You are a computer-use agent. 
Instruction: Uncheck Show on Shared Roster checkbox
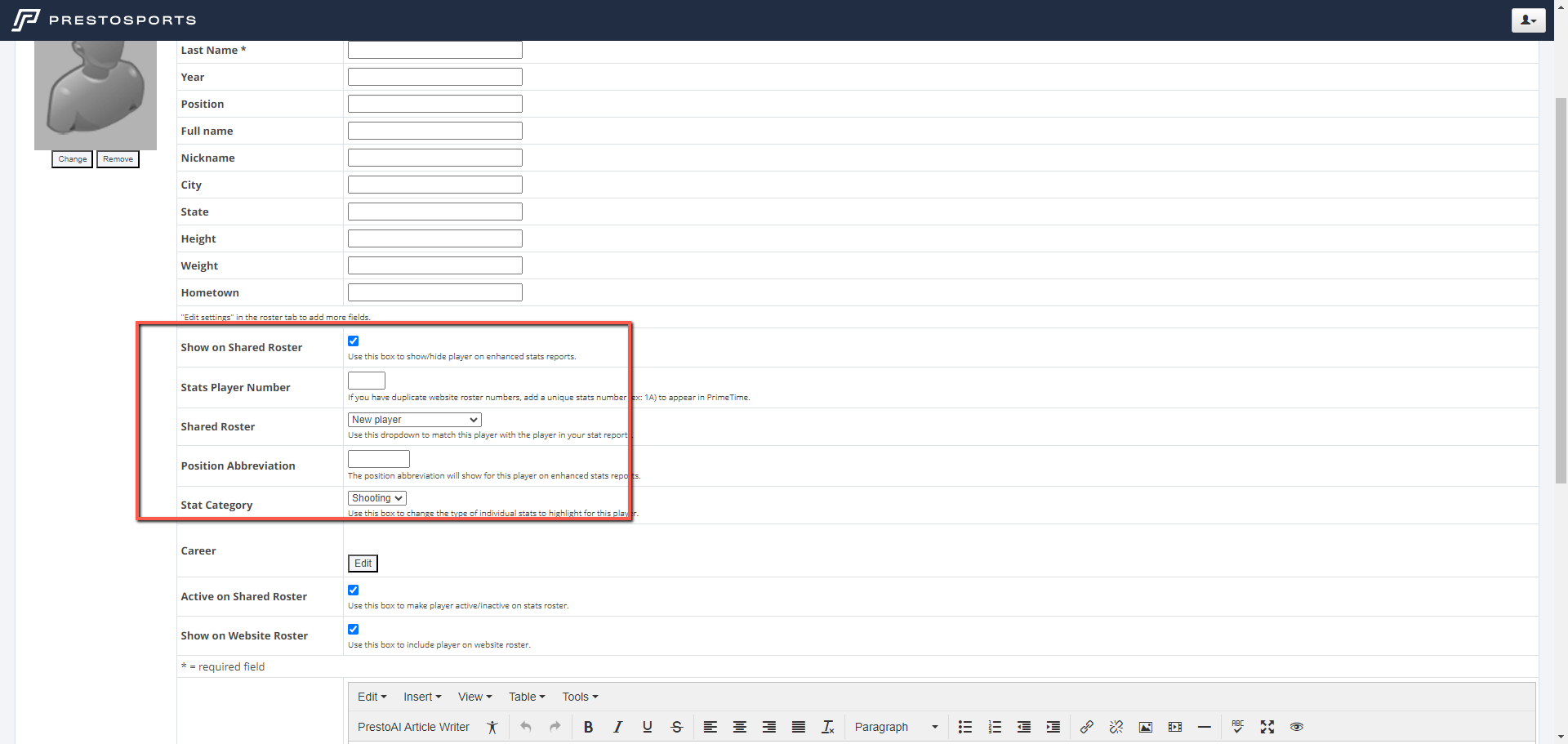point(354,341)
